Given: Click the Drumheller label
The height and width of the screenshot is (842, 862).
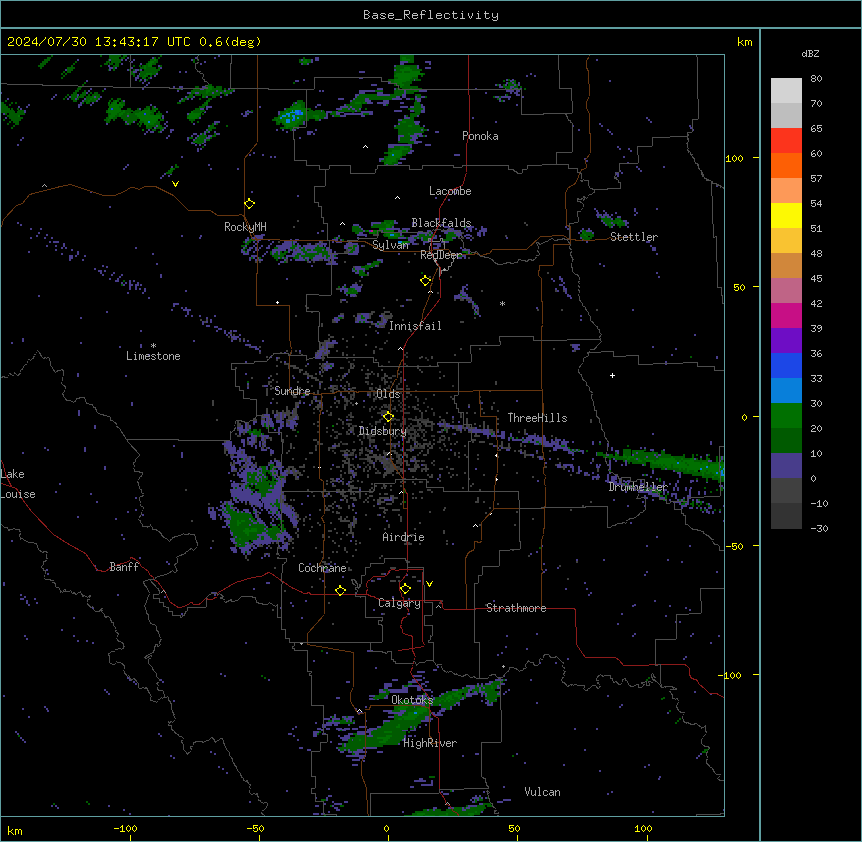Looking at the screenshot, I should [638, 487].
